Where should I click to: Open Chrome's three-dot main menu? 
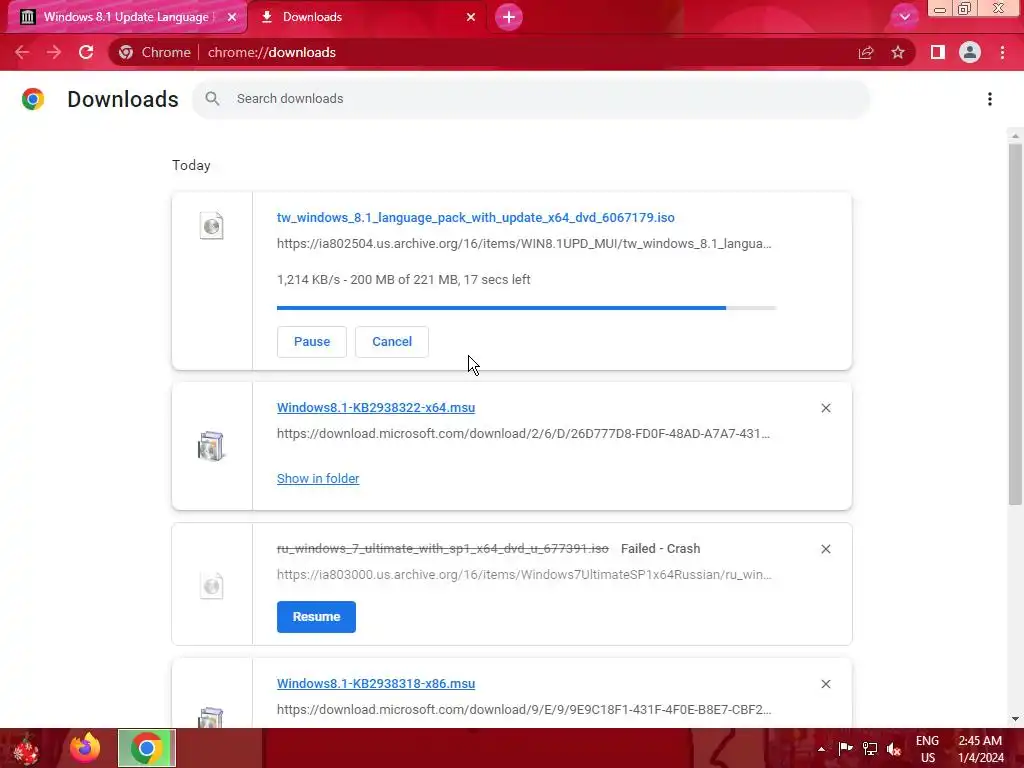tap(1002, 52)
